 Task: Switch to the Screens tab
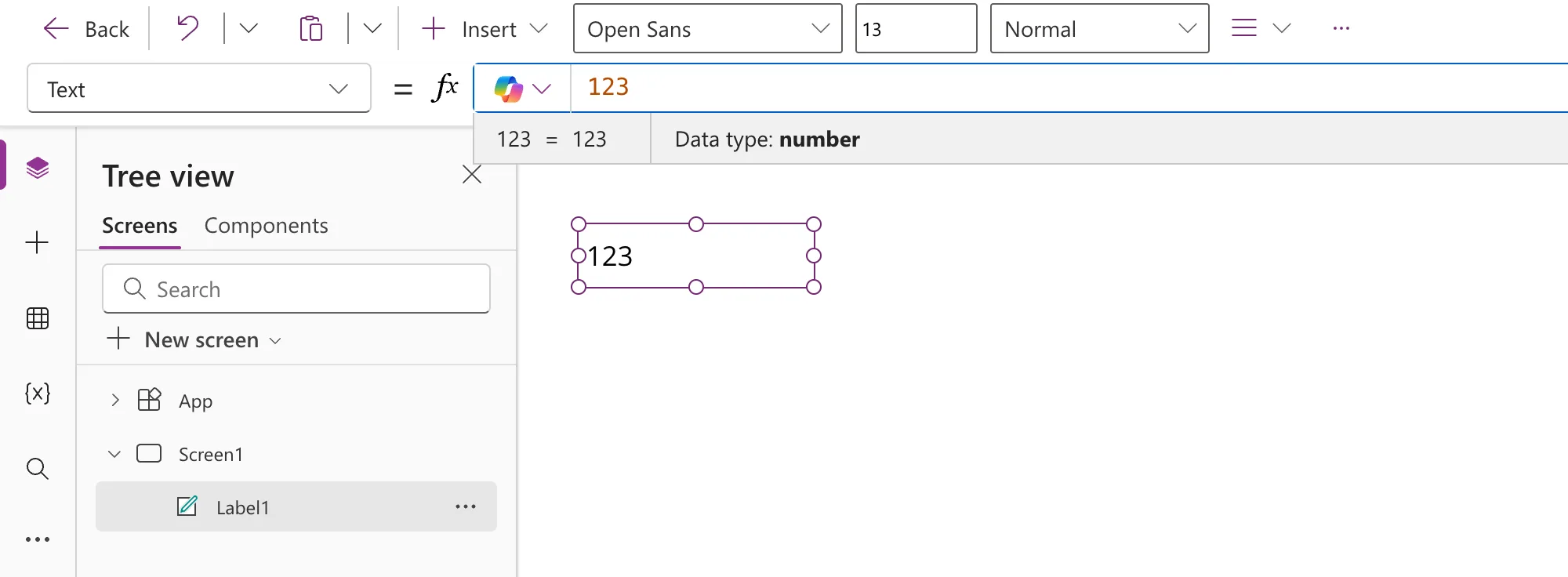point(140,226)
